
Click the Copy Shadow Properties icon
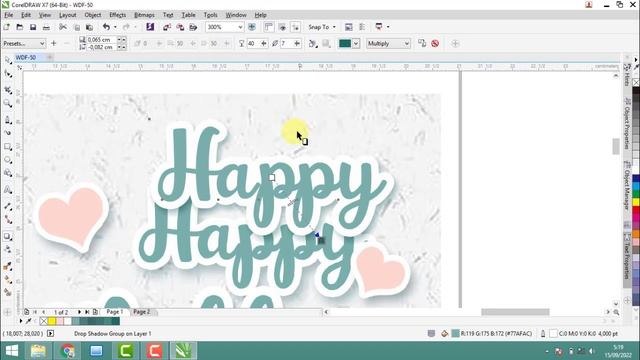tap(422, 43)
